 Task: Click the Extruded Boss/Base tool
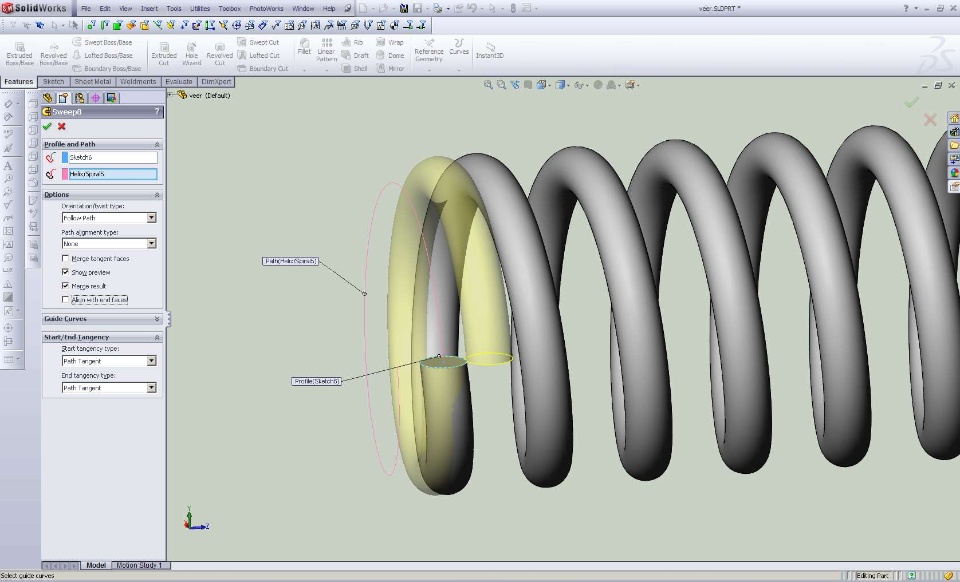(x=19, y=51)
